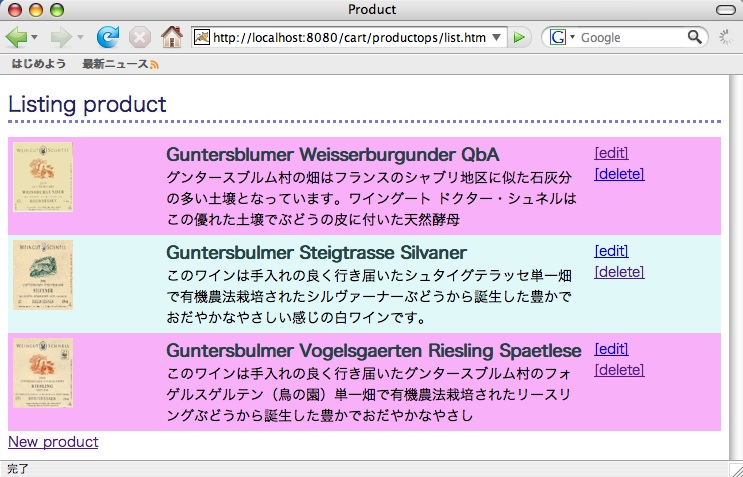Open the forward history dropdown arrow
This screenshot has height=477, width=743.
tap(79, 38)
